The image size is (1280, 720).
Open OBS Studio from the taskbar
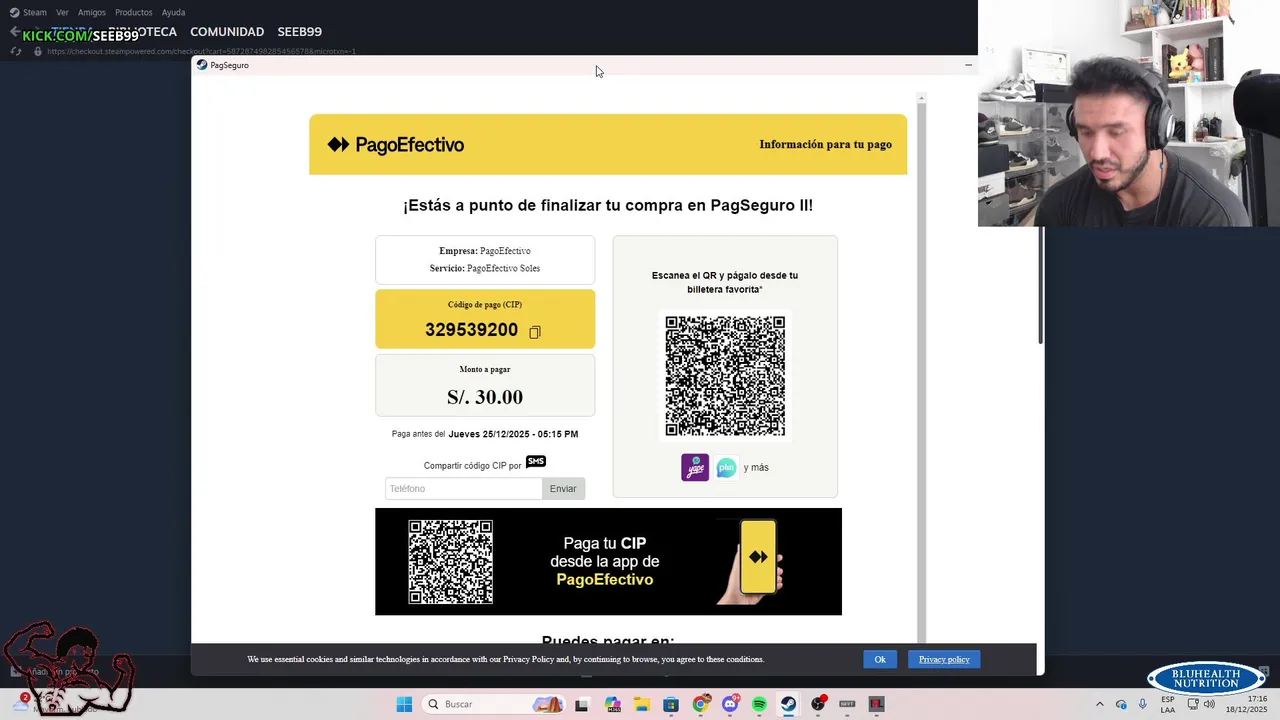(819, 704)
